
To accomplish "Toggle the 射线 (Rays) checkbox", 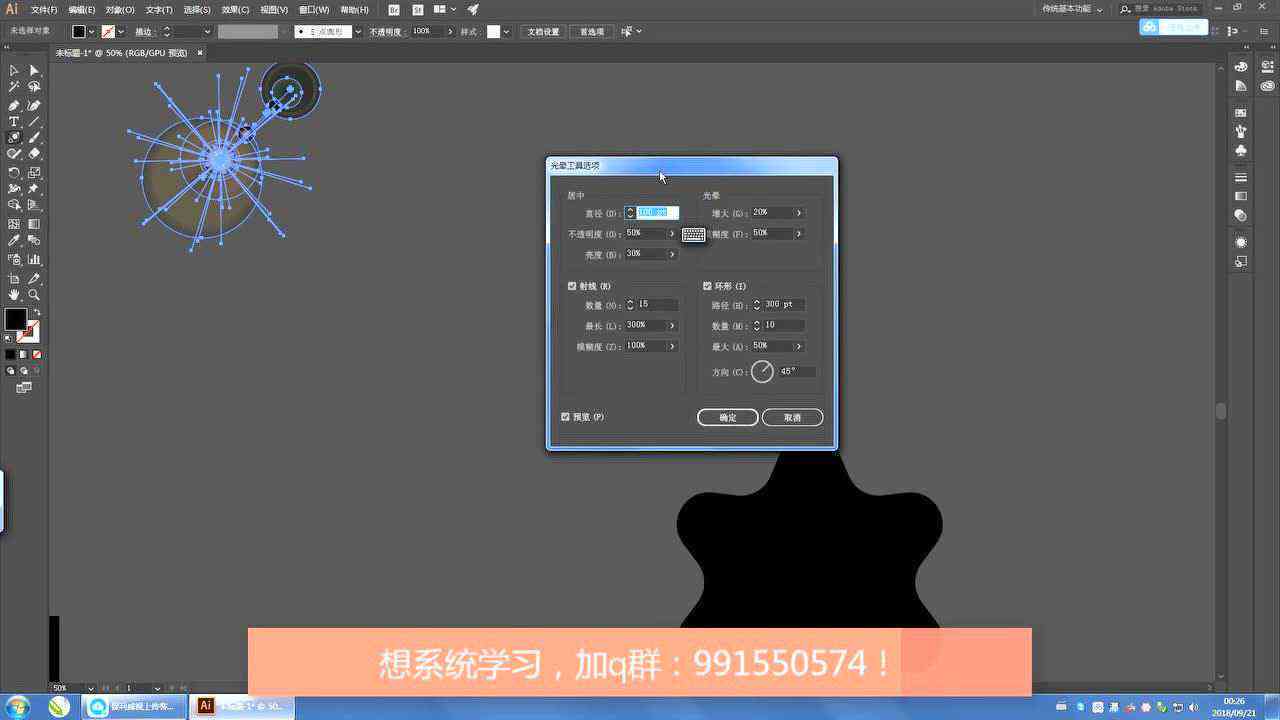I will coord(572,286).
